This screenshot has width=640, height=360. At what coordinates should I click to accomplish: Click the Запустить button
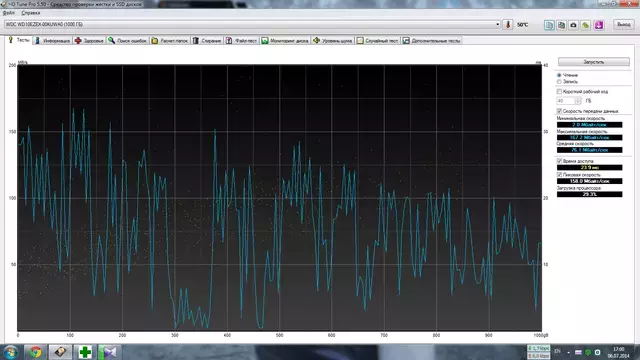[x=593, y=62]
